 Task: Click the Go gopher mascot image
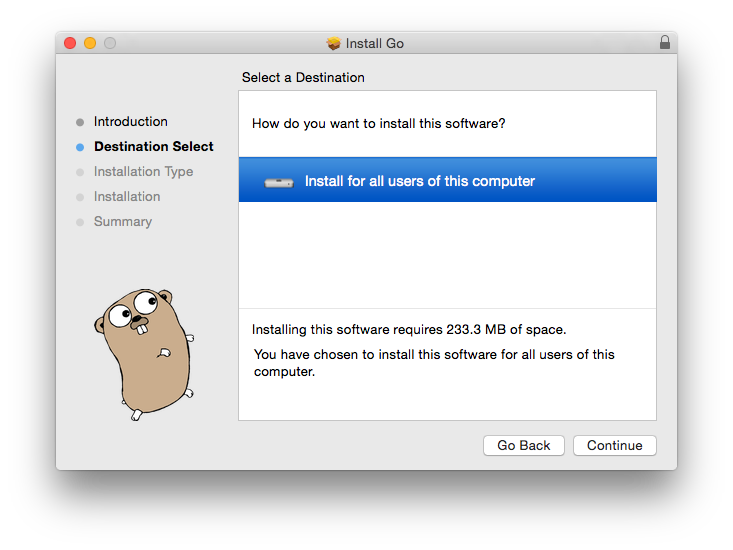(144, 354)
